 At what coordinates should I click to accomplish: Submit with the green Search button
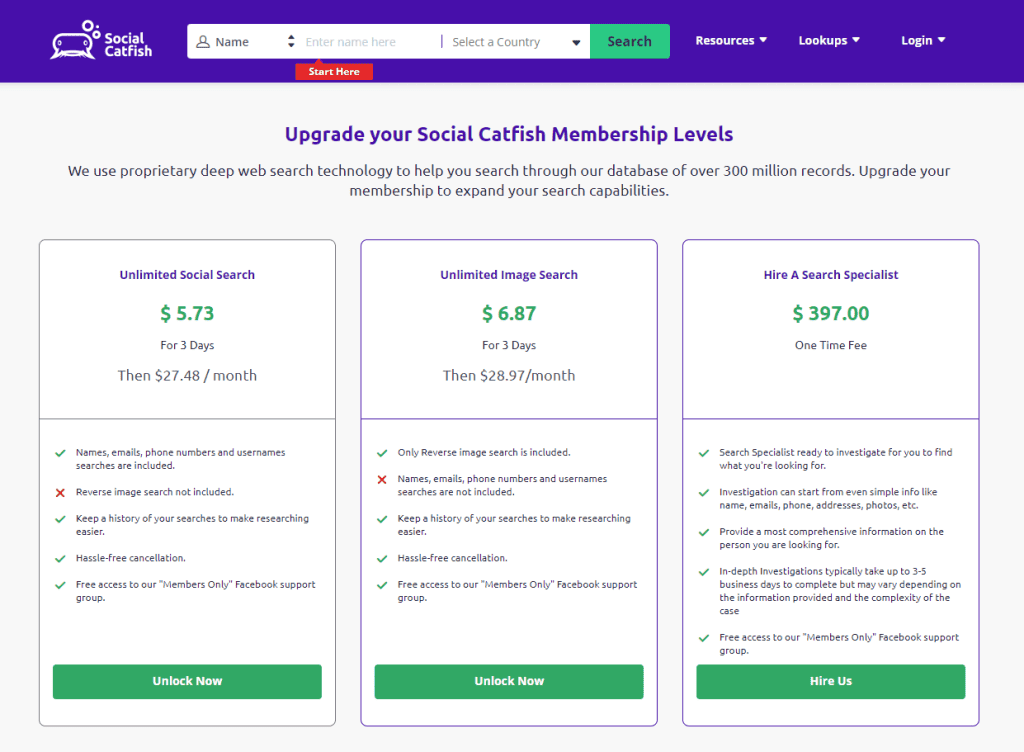[630, 41]
